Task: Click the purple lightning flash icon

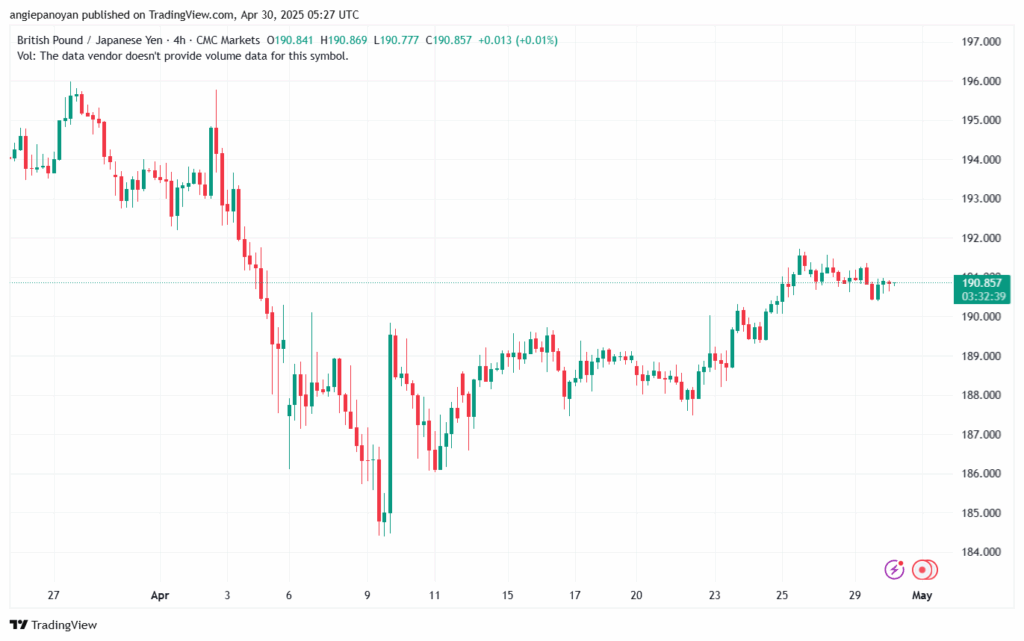Action: pos(894,570)
